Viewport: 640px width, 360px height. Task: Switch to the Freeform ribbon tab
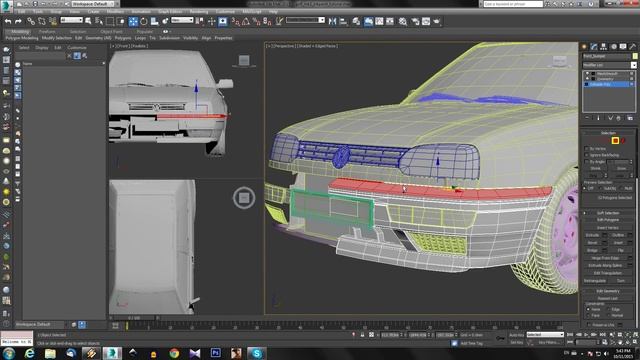tap(47, 31)
